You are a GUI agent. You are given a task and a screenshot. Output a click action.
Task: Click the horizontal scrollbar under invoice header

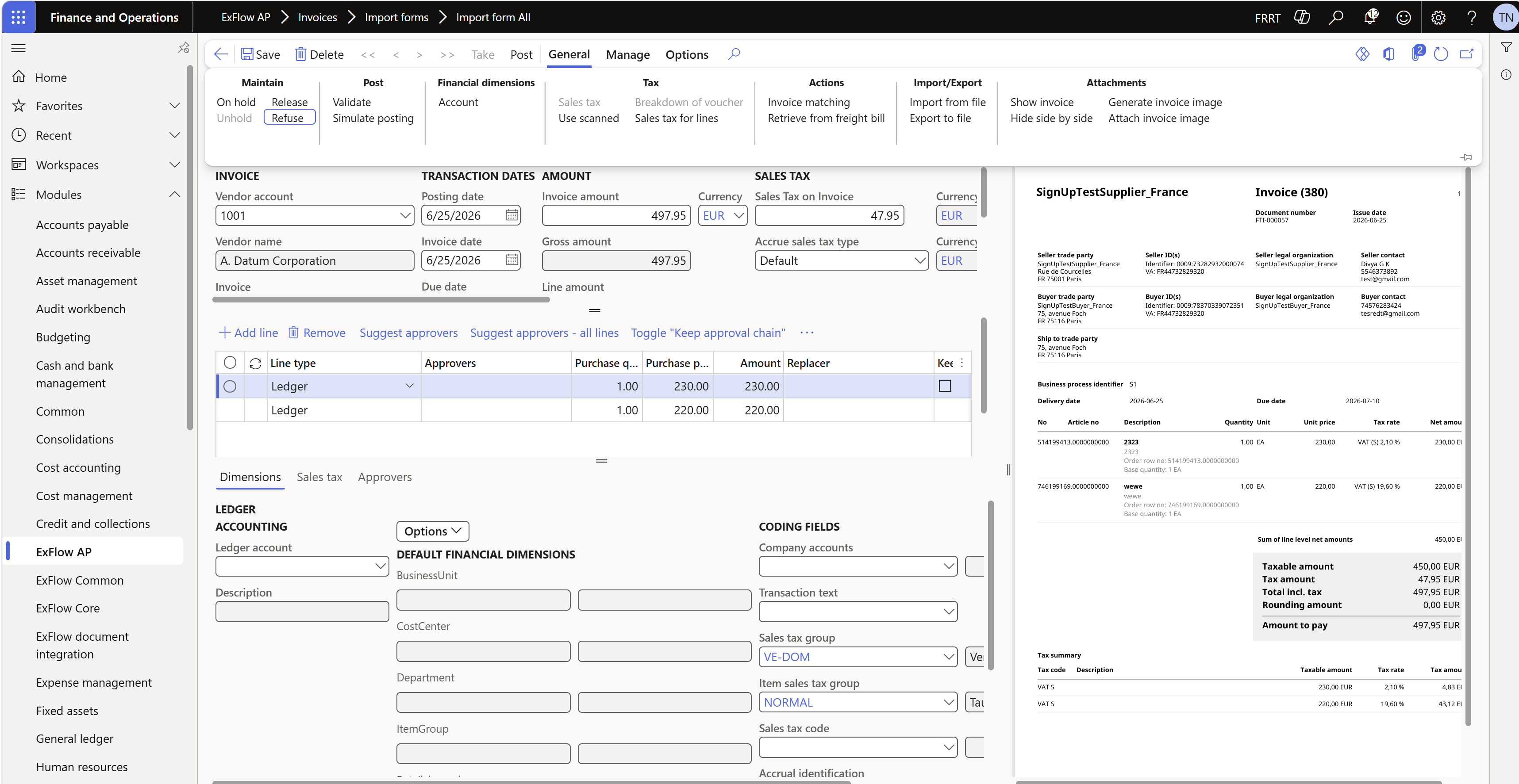(381, 299)
